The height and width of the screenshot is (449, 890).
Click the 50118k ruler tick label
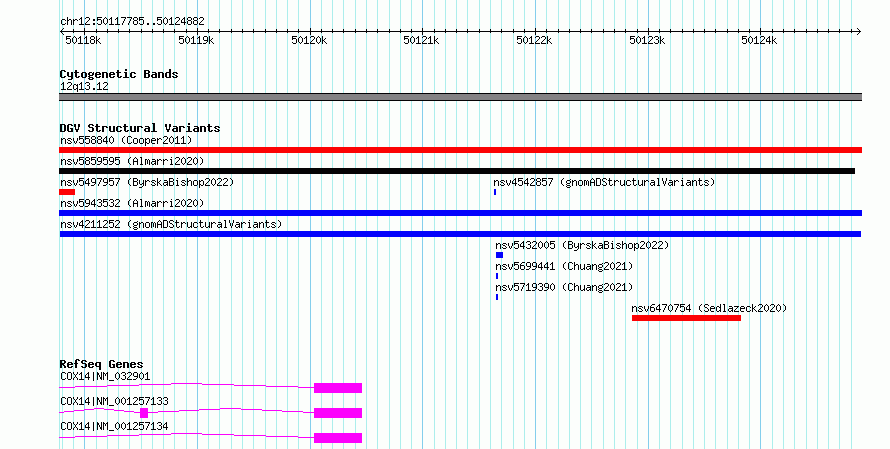pyautogui.click(x=83, y=40)
